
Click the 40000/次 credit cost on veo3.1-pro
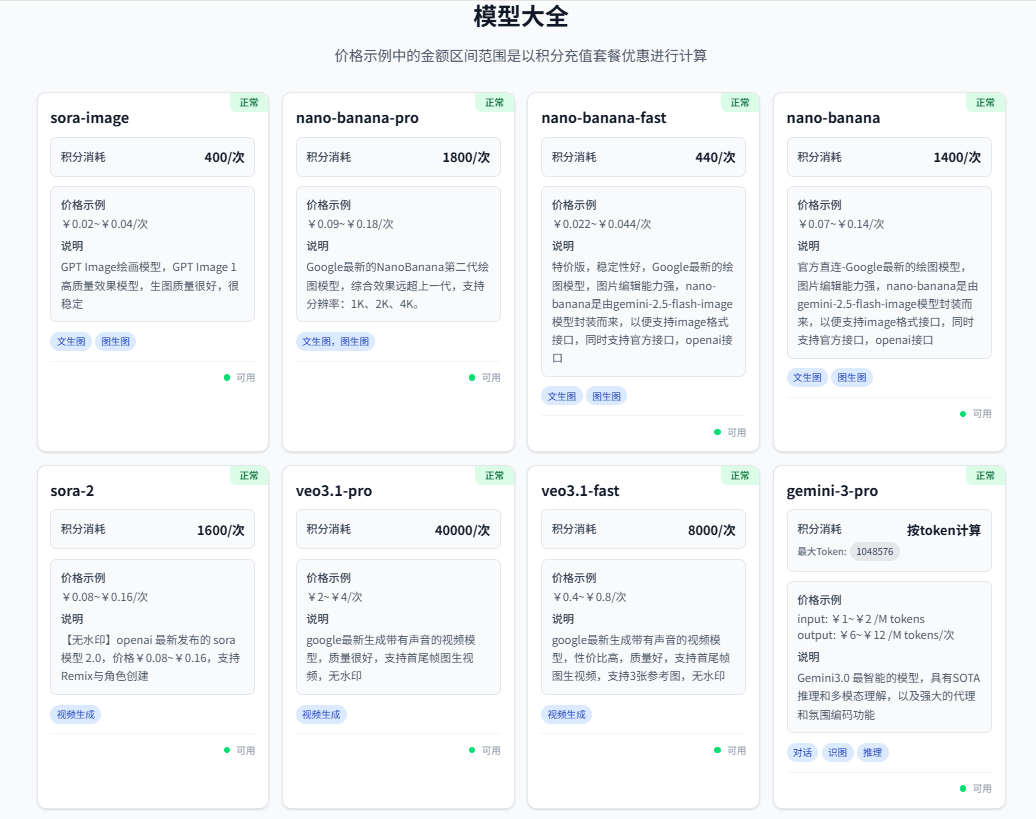[x=462, y=530]
